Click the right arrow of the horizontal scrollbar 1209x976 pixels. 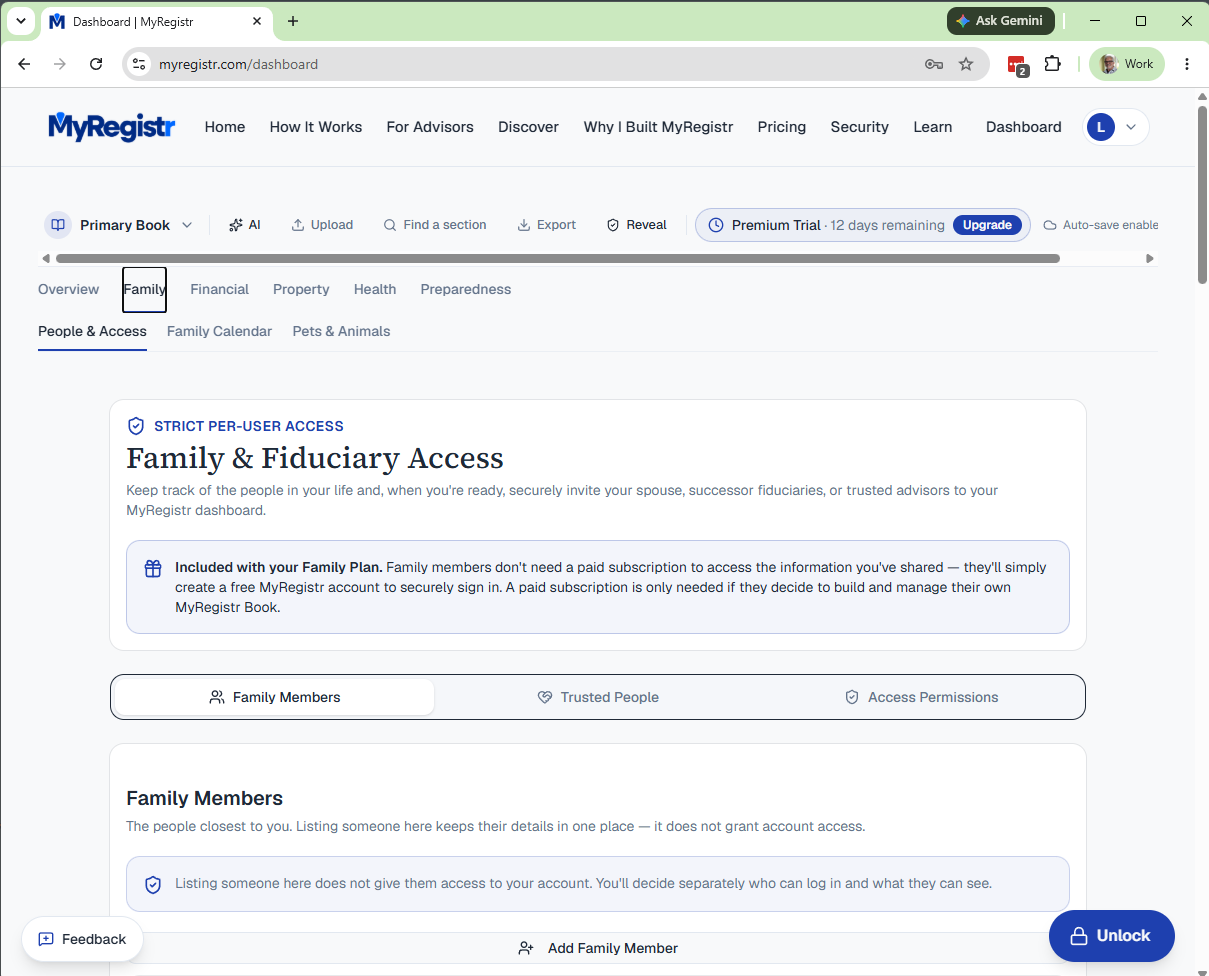[x=1150, y=258]
